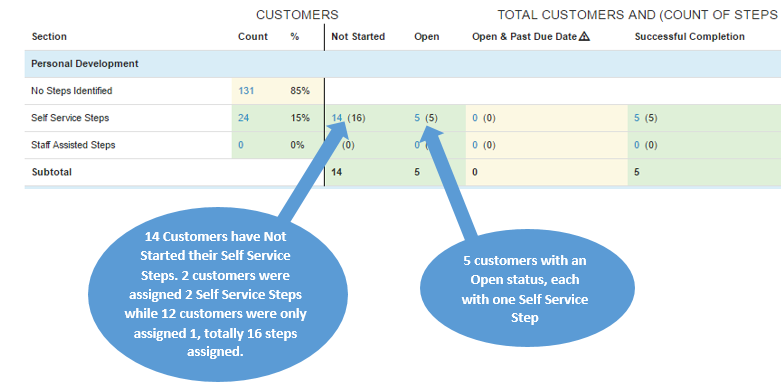Click the Successful Completion column header

690,36
